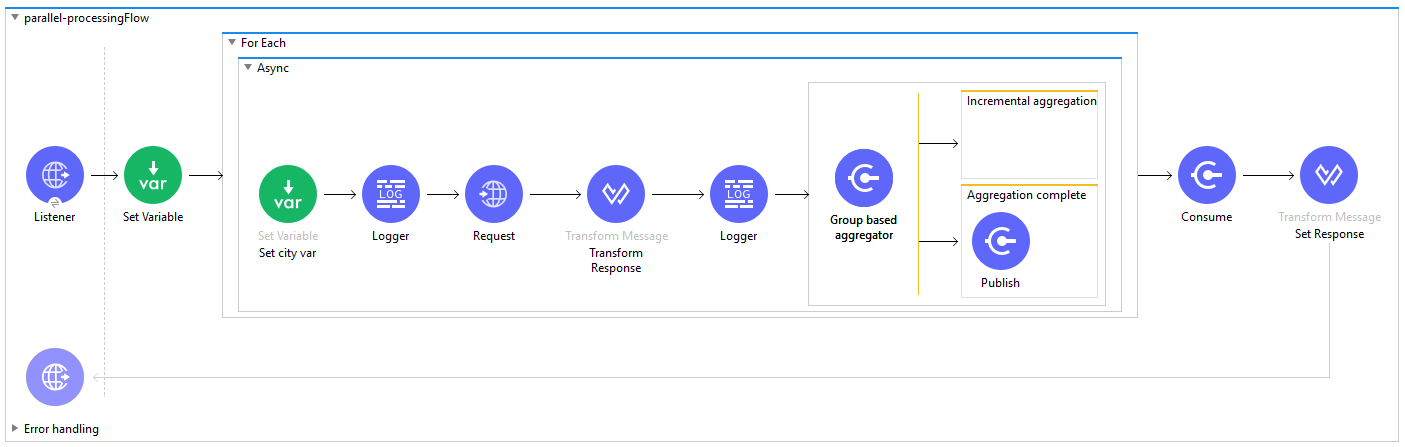This screenshot has width=1405, height=447.
Task: Collapse the Async scope
Action: pyautogui.click(x=248, y=68)
